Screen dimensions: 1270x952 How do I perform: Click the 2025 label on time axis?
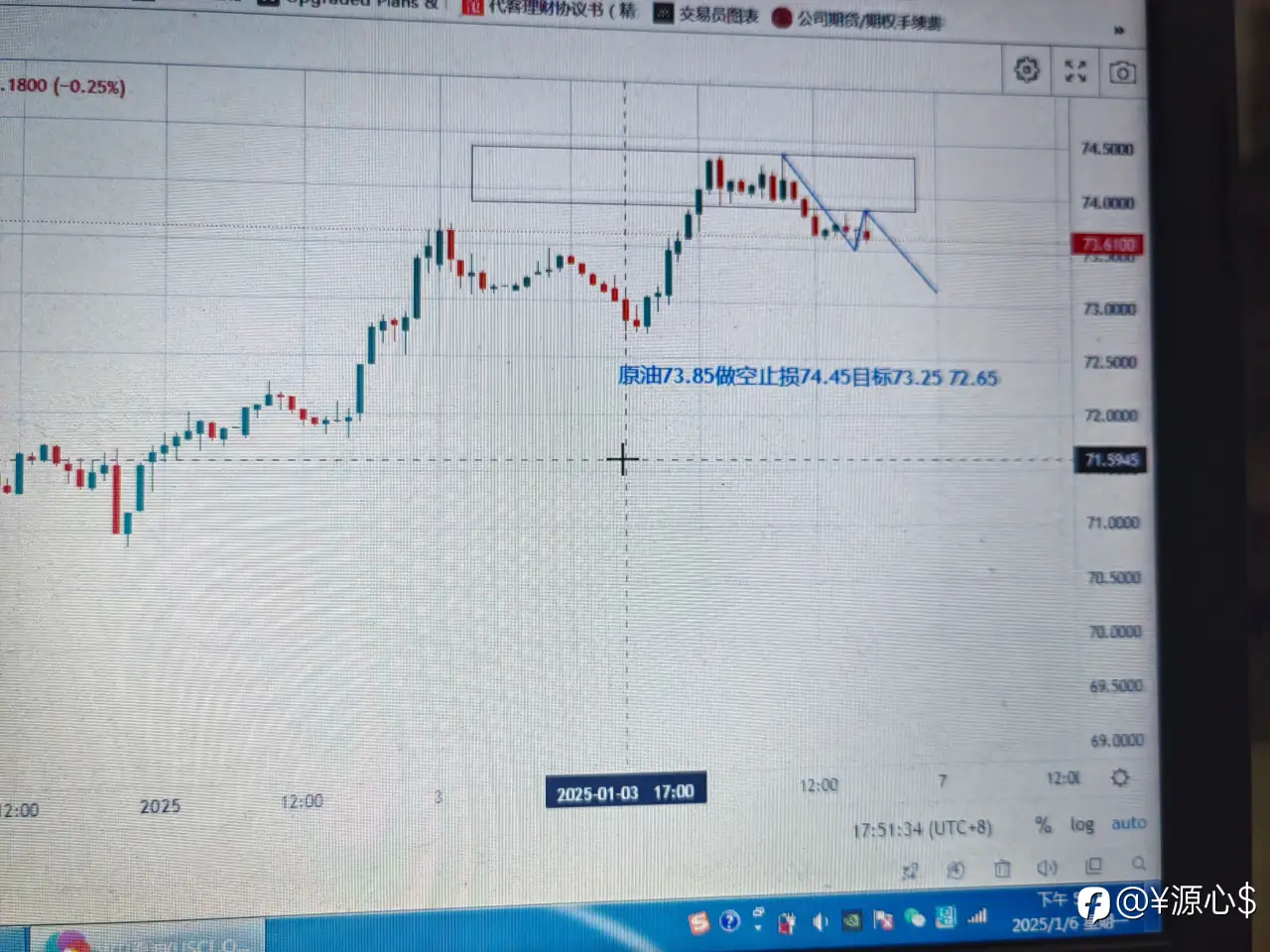[x=161, y=806]
